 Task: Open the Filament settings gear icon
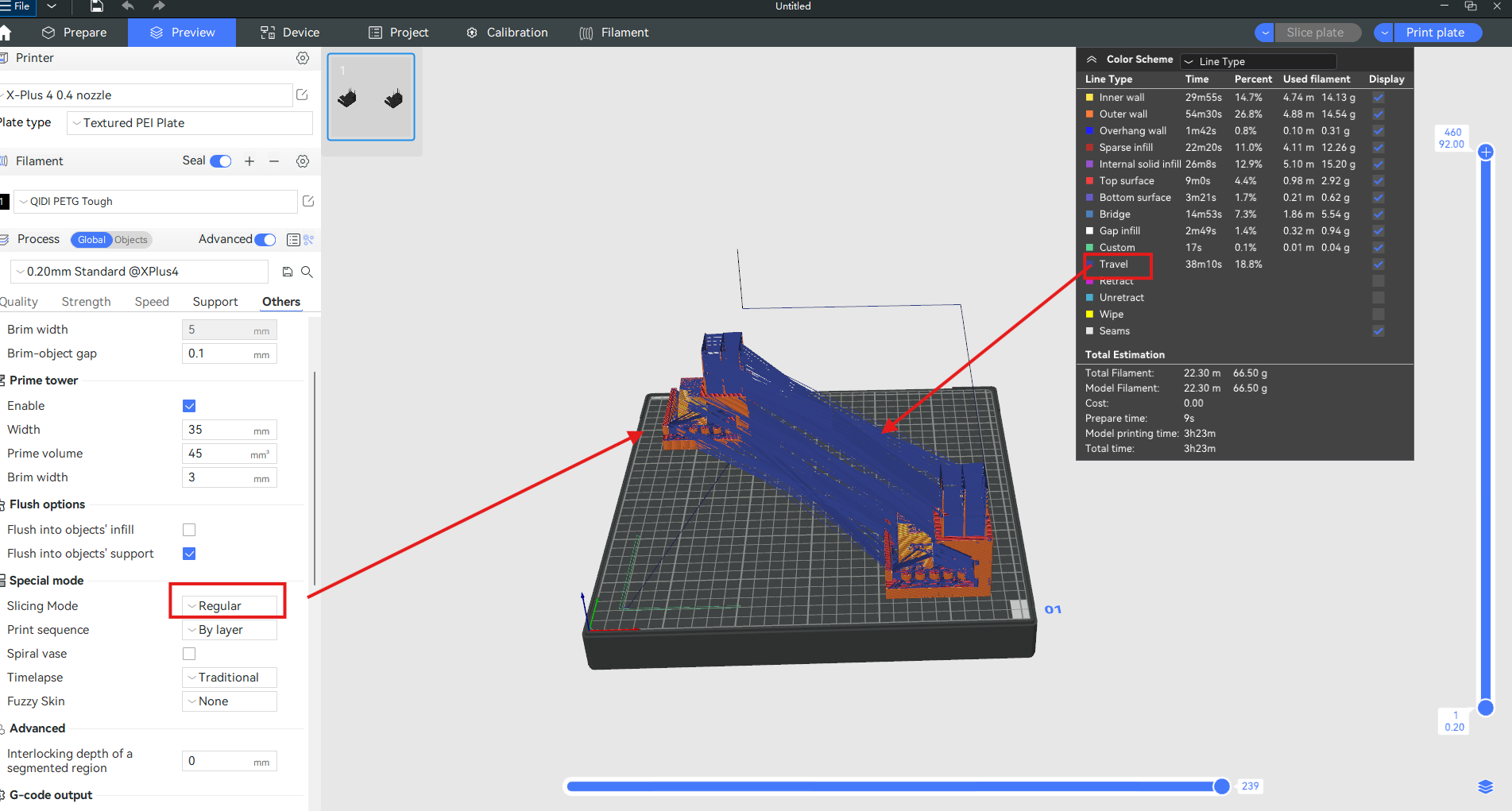(302, 160)
